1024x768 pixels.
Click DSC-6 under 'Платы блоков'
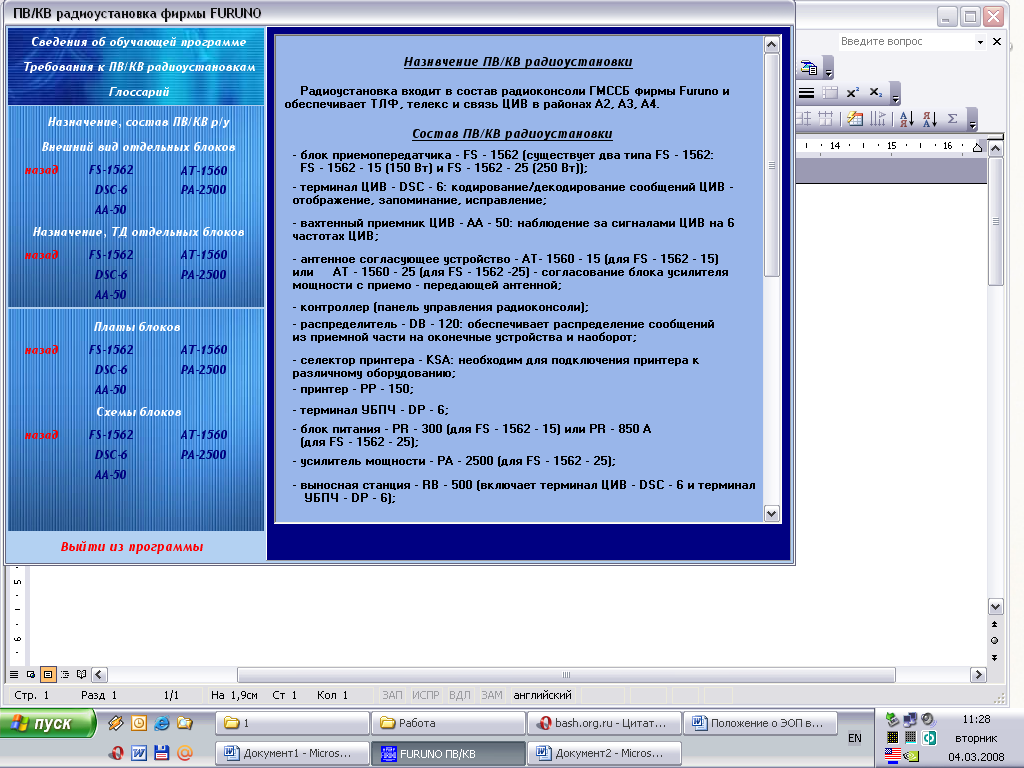[111, 370]
